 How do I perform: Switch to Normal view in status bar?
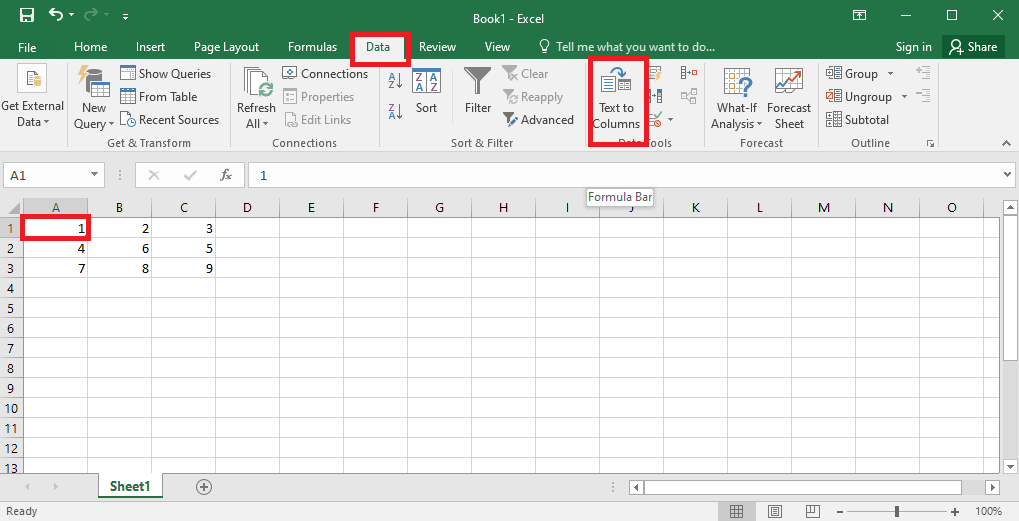tap(736, 511)
